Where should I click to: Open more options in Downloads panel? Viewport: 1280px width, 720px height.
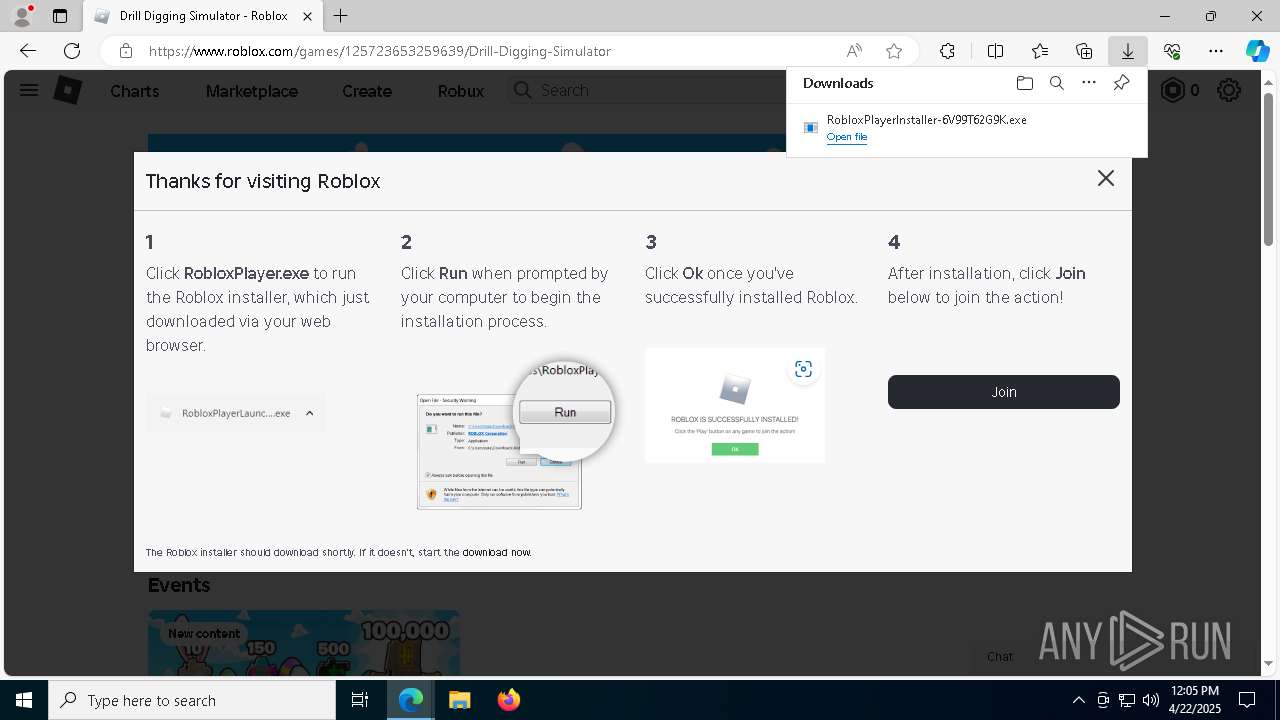pos(1089,83)
